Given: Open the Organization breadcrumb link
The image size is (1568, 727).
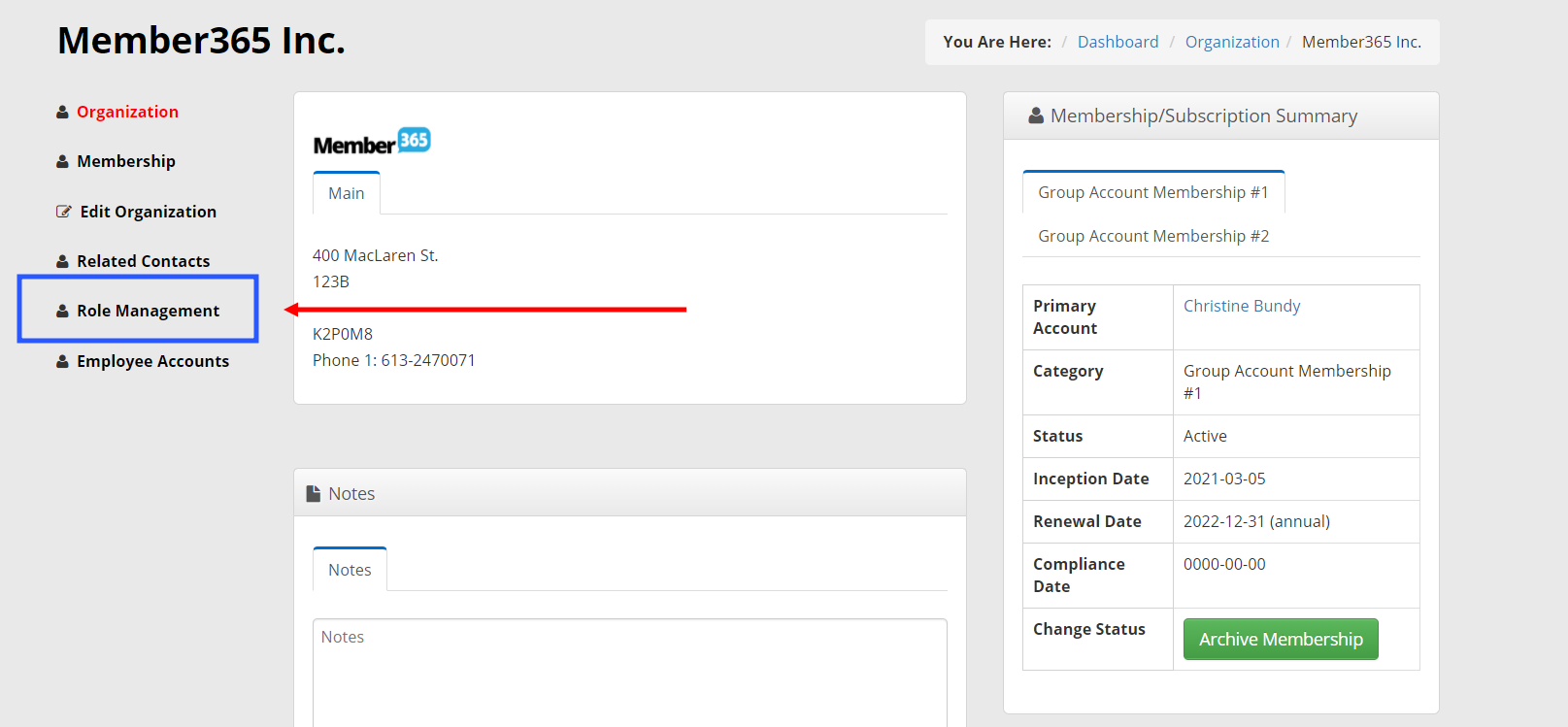Looking at the screenshot, I should [1232, 42].
